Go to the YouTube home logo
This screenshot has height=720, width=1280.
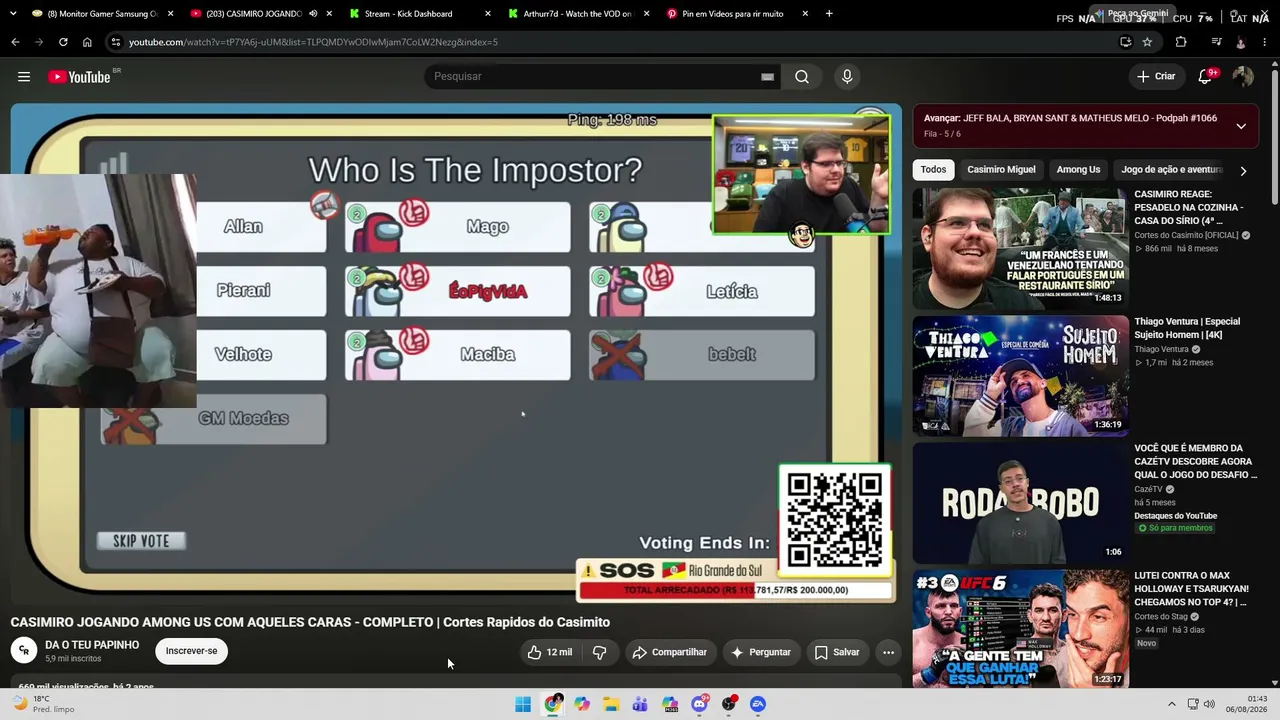[79, 77]
